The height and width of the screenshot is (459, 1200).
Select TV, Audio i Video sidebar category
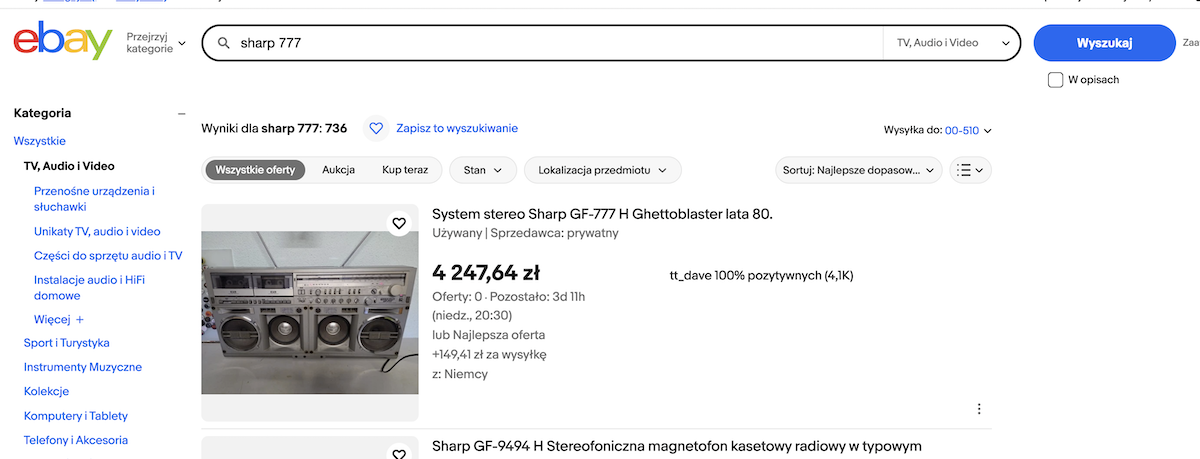[69, 166]
